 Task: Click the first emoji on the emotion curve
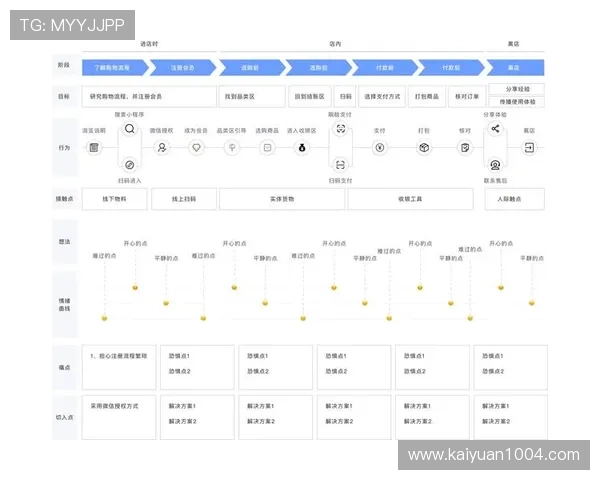pyautogui.click(x=102, y=318)
